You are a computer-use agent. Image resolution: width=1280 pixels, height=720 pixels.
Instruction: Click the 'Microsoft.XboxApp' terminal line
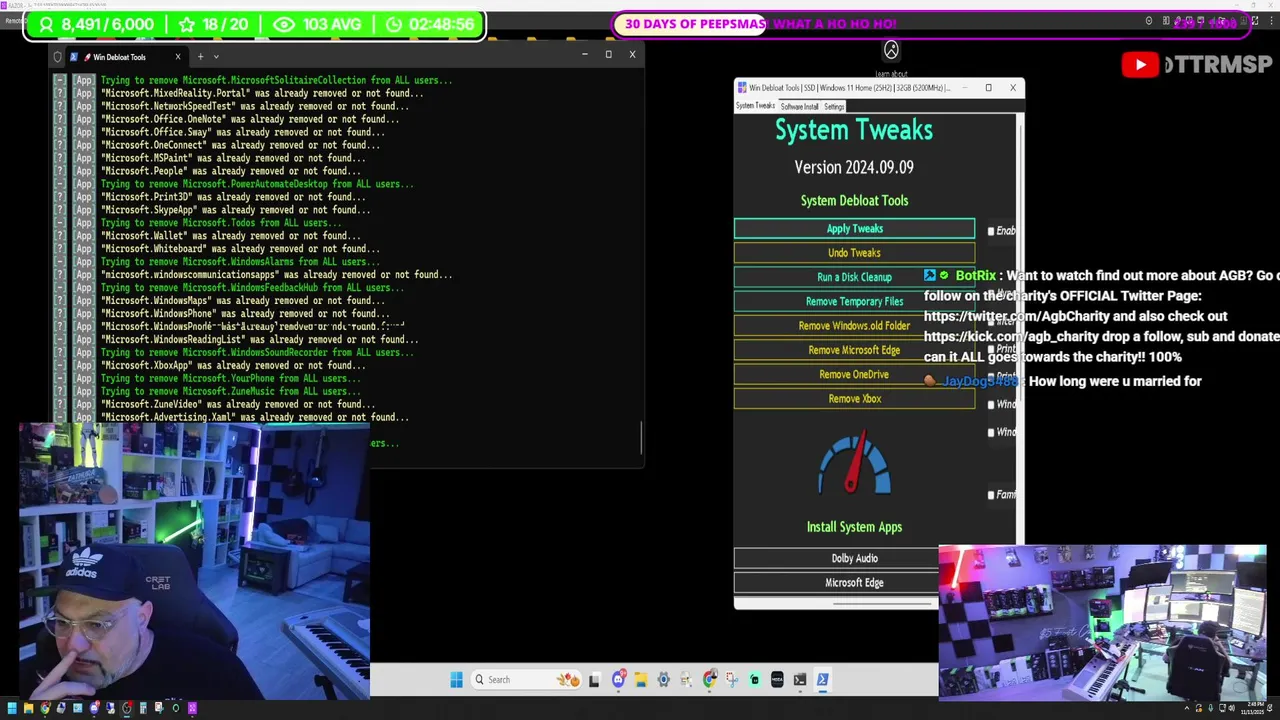coord(233,366)
